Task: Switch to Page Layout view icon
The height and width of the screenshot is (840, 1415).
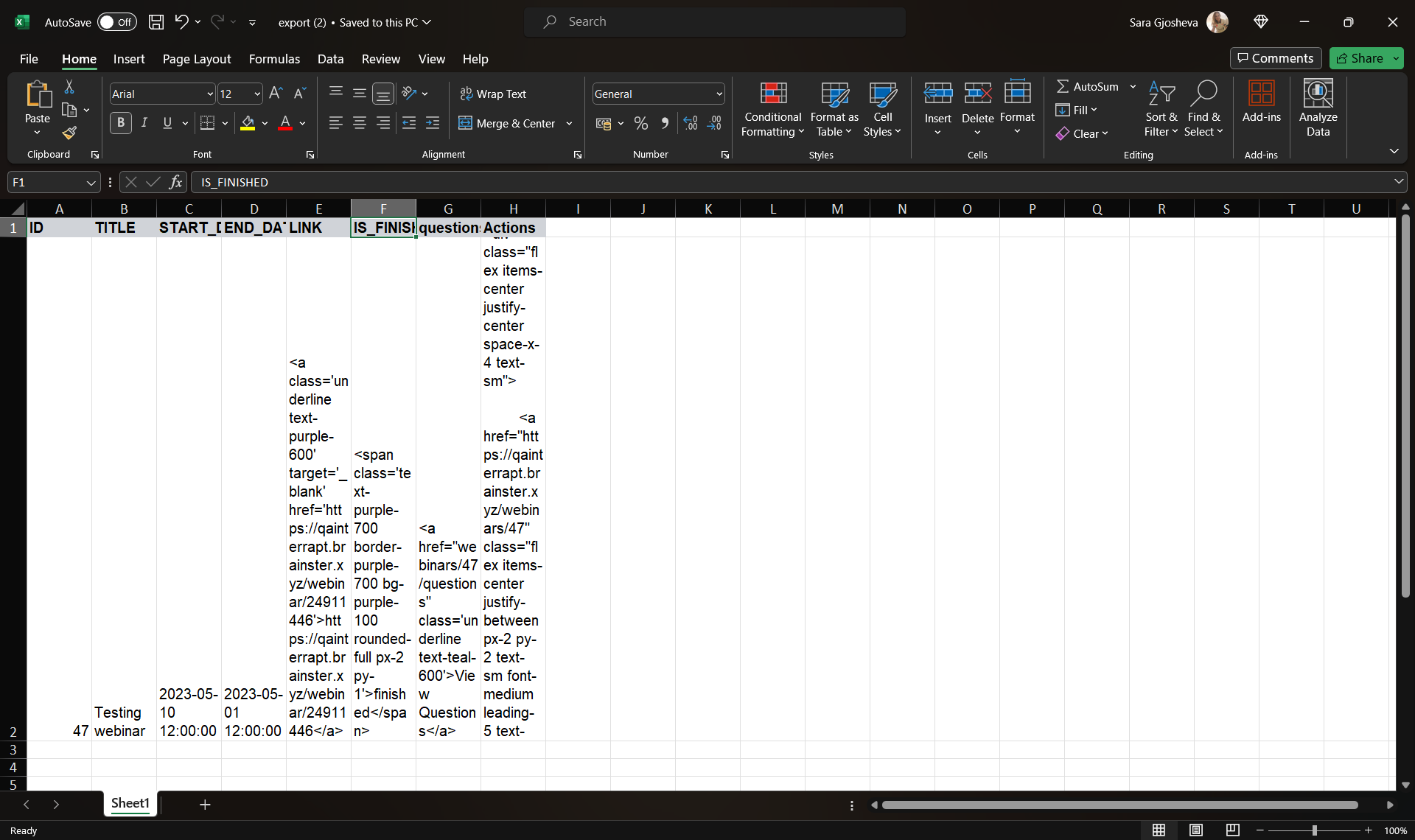Action: pyautogui.click(x=1195, y=830)
